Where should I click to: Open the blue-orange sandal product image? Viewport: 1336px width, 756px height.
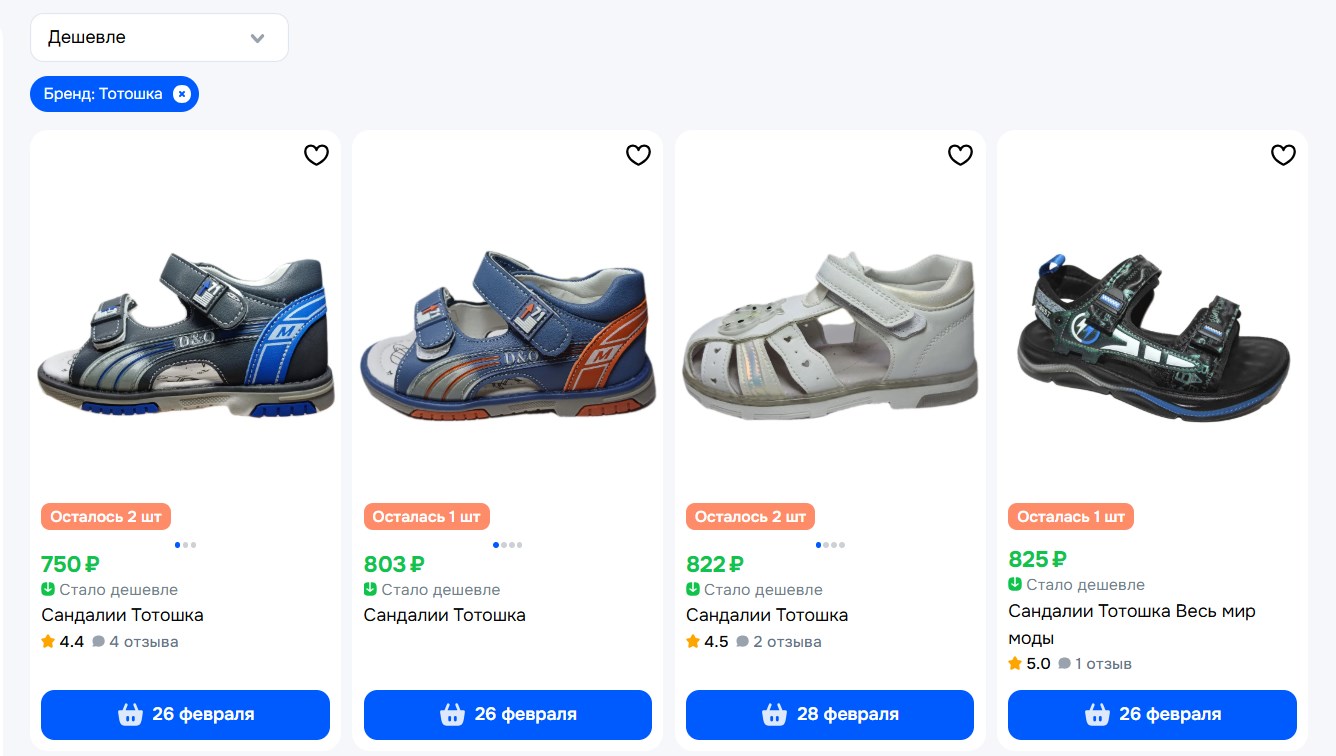[x=507, y=335]
